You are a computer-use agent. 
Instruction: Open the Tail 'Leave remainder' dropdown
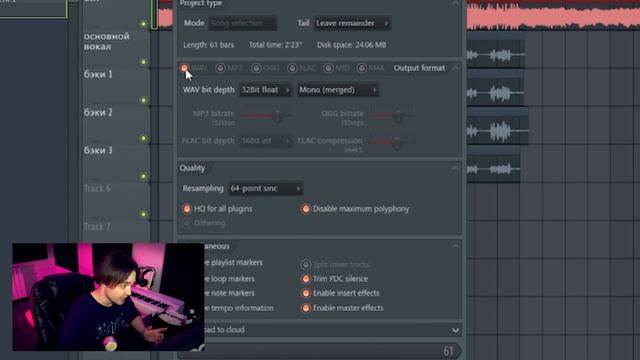352,23
